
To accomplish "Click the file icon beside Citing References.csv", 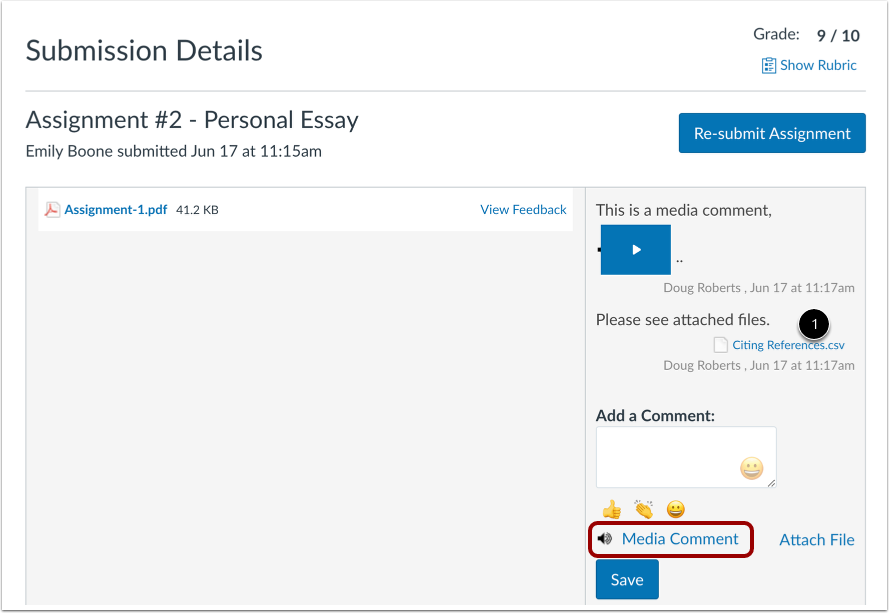I will pyautogui.click(x=720, y=344).
